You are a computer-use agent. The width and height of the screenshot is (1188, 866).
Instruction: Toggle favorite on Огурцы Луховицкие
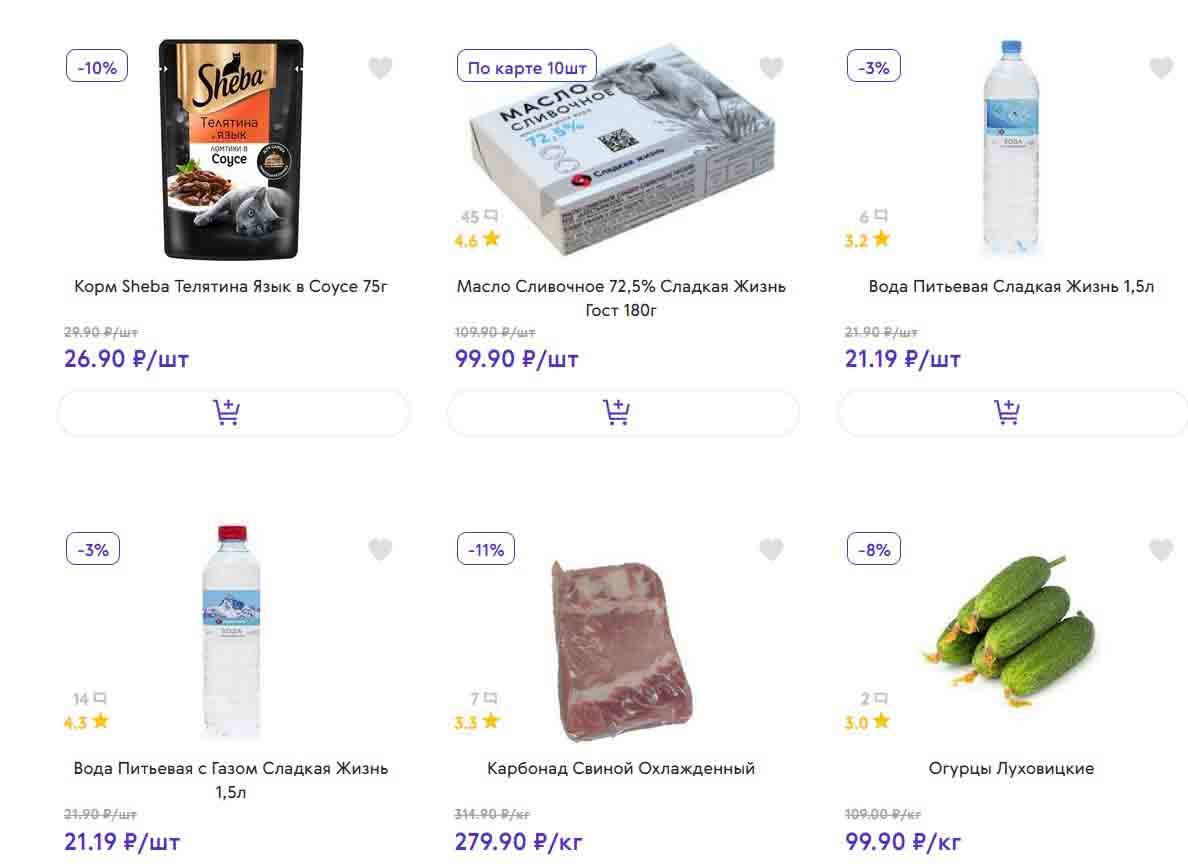coord(1161,549)
